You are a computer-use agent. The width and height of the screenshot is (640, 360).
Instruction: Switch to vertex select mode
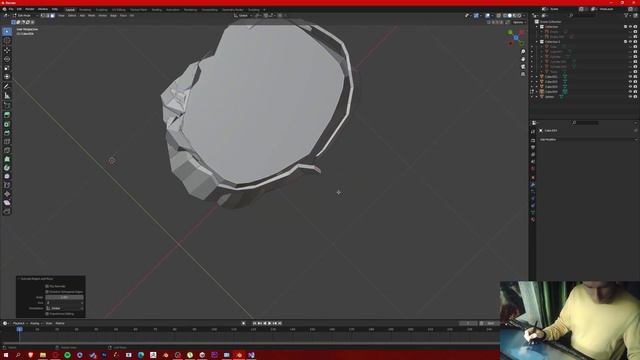pos(43,16)
